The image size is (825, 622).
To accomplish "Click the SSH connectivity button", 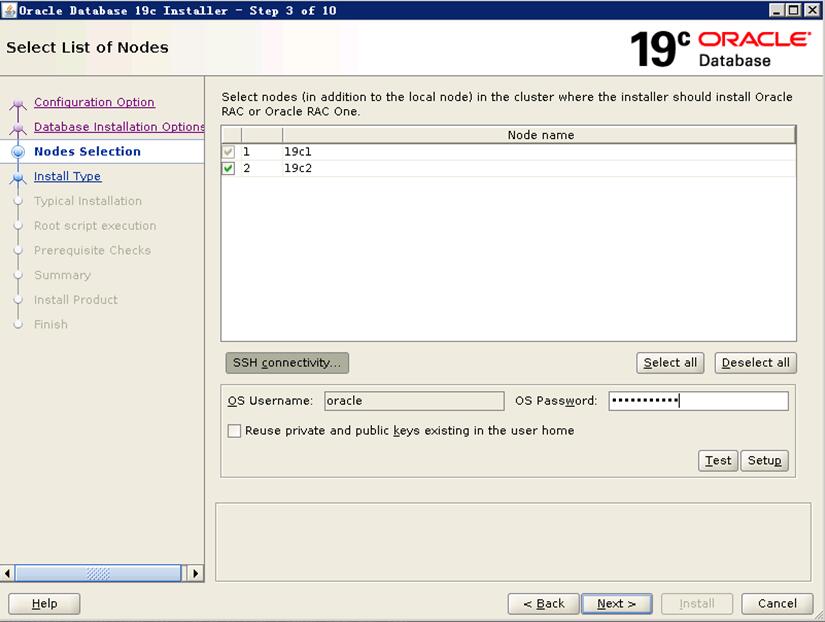I will [x=287, y=363].
